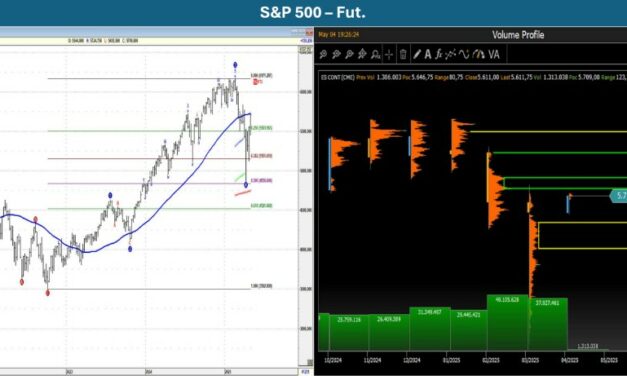Click the gauge arc tool icon
The height and width of the screenshot is (376, 627).
tap(478, 54)
